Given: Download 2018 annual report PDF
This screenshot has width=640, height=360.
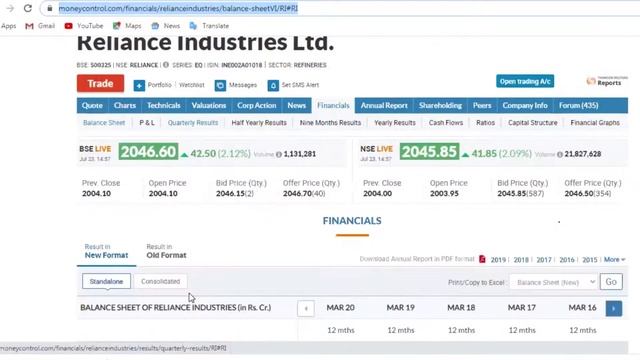Looking at the screenshot, I should (521, 260).
